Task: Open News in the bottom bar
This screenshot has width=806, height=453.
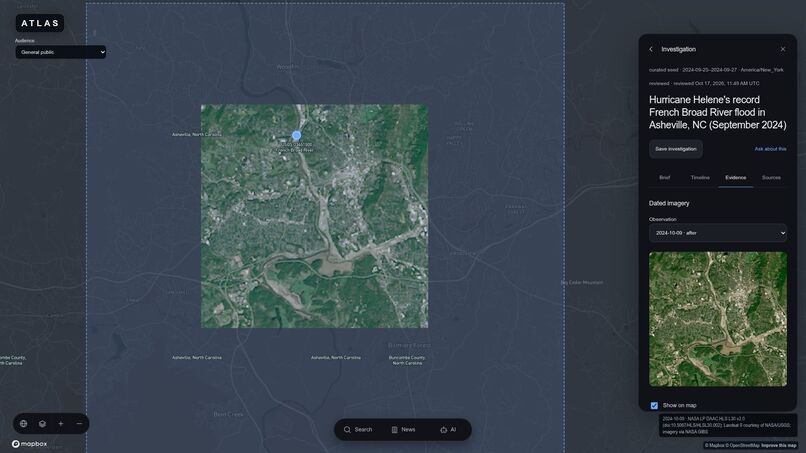Action: click(x=404, y=429)
